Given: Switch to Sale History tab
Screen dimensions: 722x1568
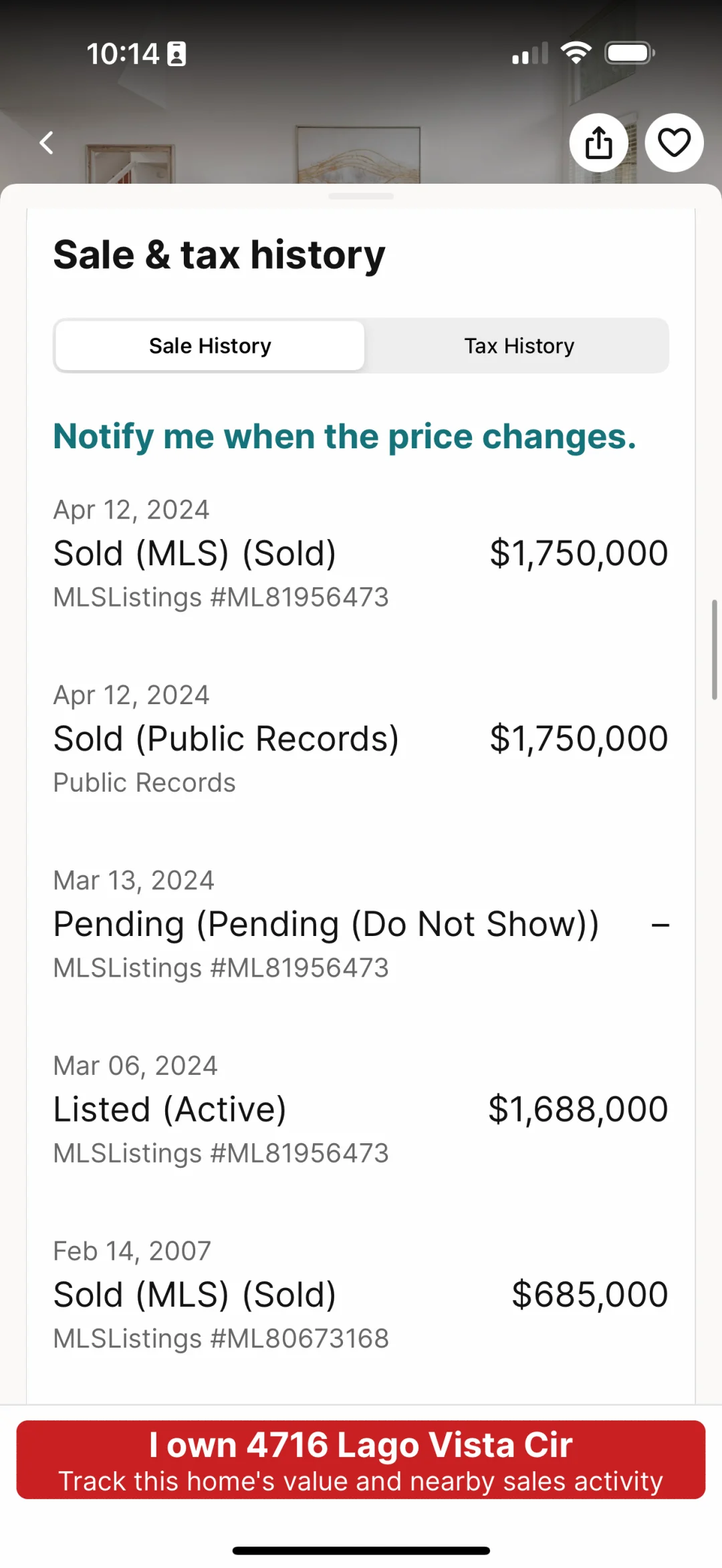Looking at the screenshot, I should click(x=210, y=345).
